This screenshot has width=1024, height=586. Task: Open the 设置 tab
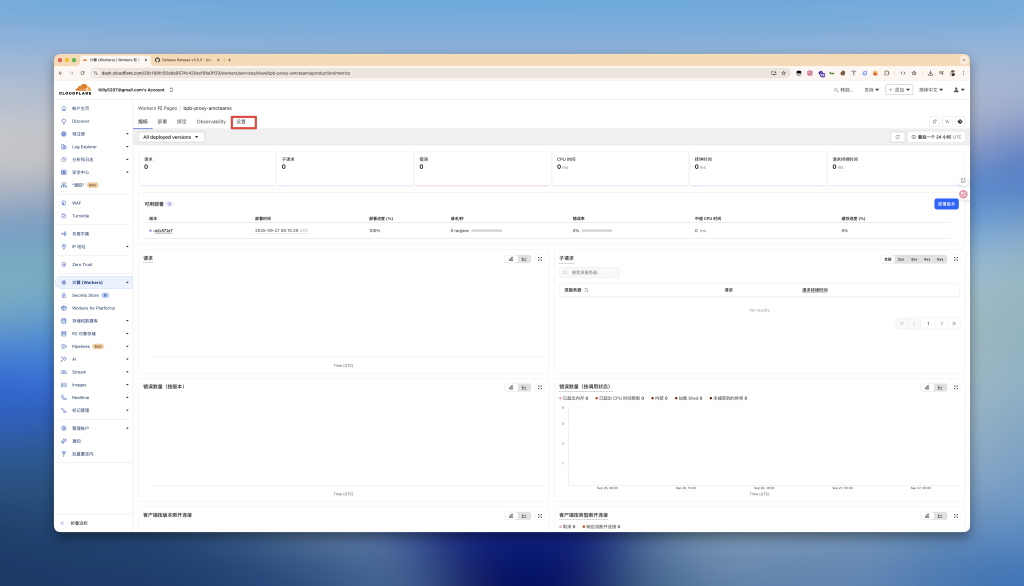(x=243, y=121)
